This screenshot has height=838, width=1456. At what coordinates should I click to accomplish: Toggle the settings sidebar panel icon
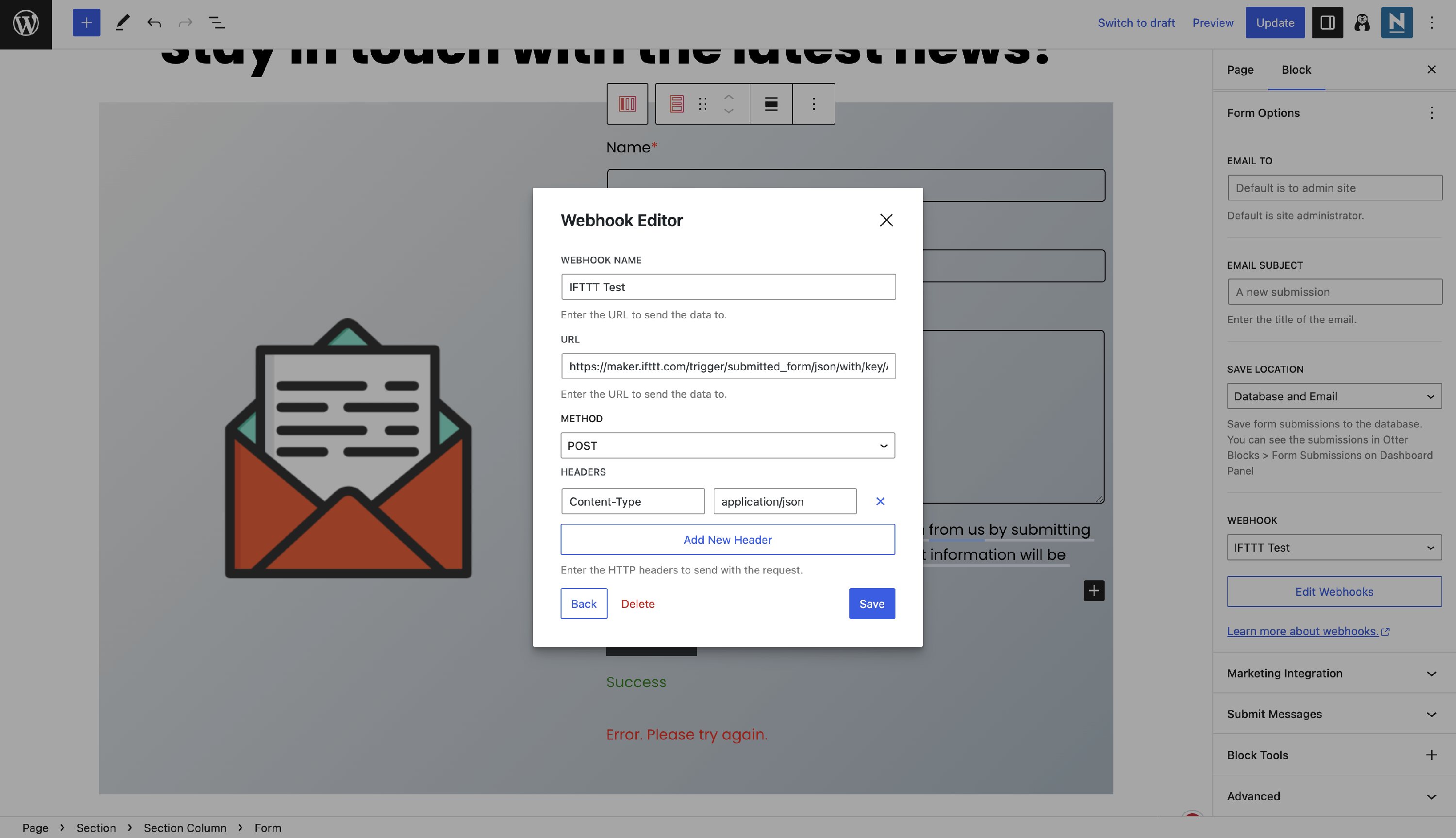[x=1326, y=23]
